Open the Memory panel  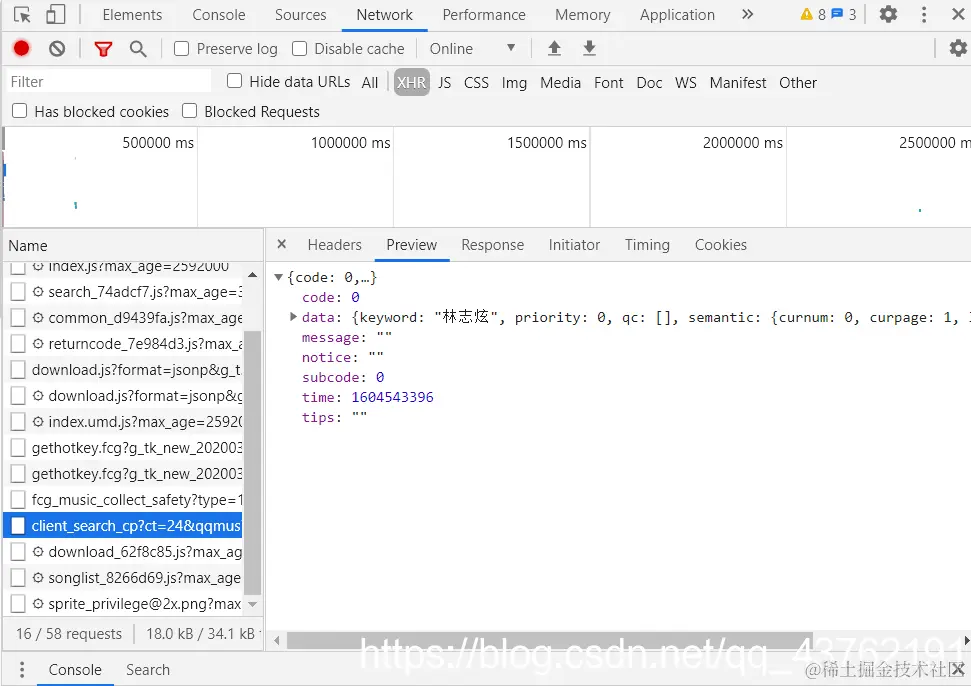point(582,15)
